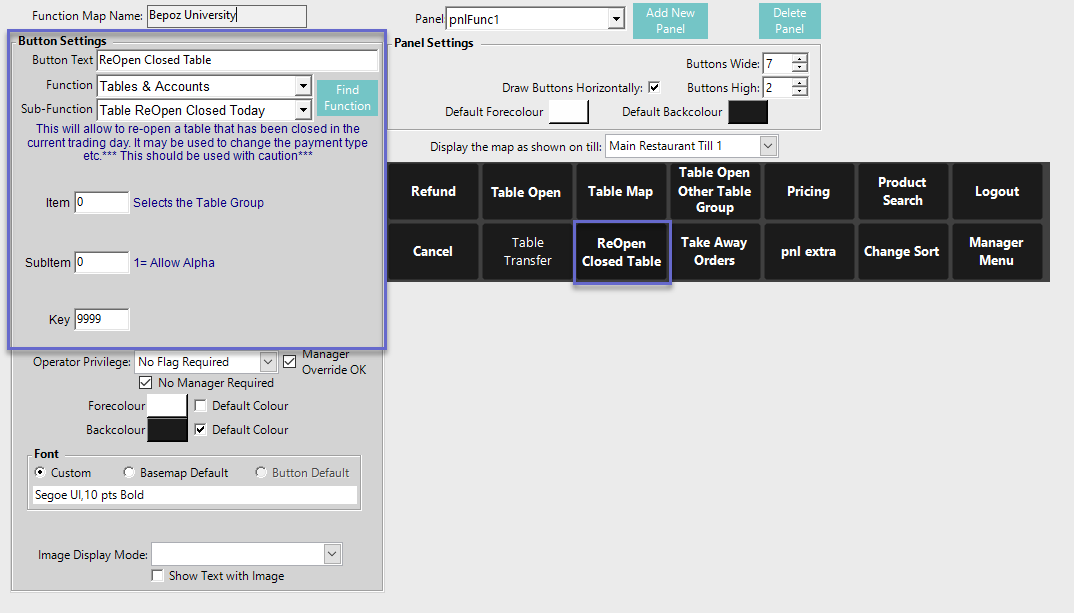This screenshot has height=613, width=1074.
Task: Click the Take Away Orders button
Action: tap(714, 251)
